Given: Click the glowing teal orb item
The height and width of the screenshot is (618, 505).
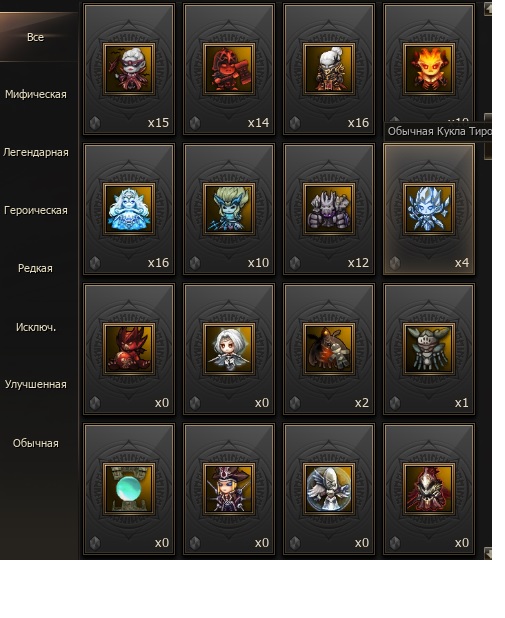Looking at the screenshot, I should click(x=129, y=489).
